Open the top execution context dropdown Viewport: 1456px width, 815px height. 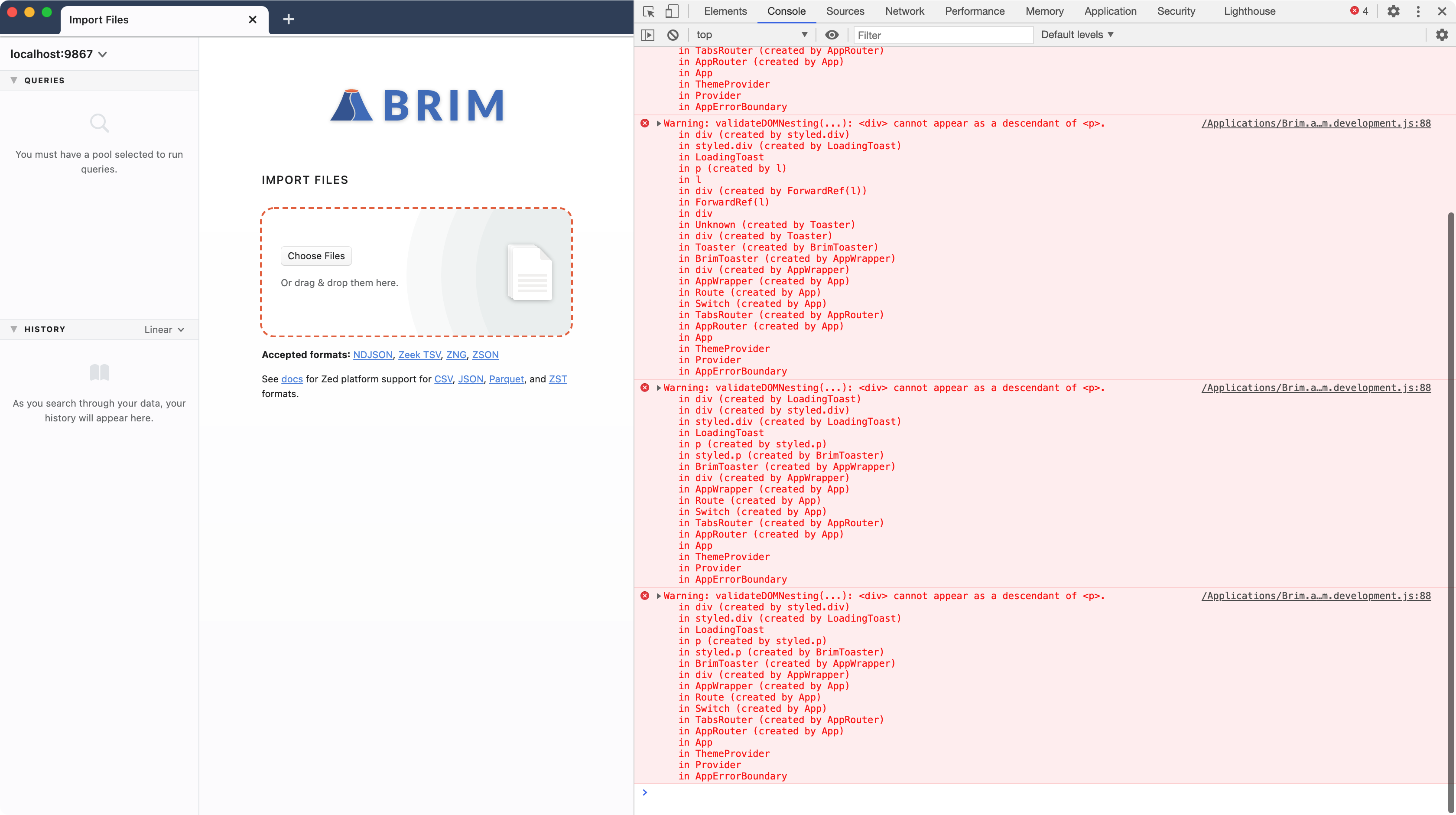tap(752, 35)
